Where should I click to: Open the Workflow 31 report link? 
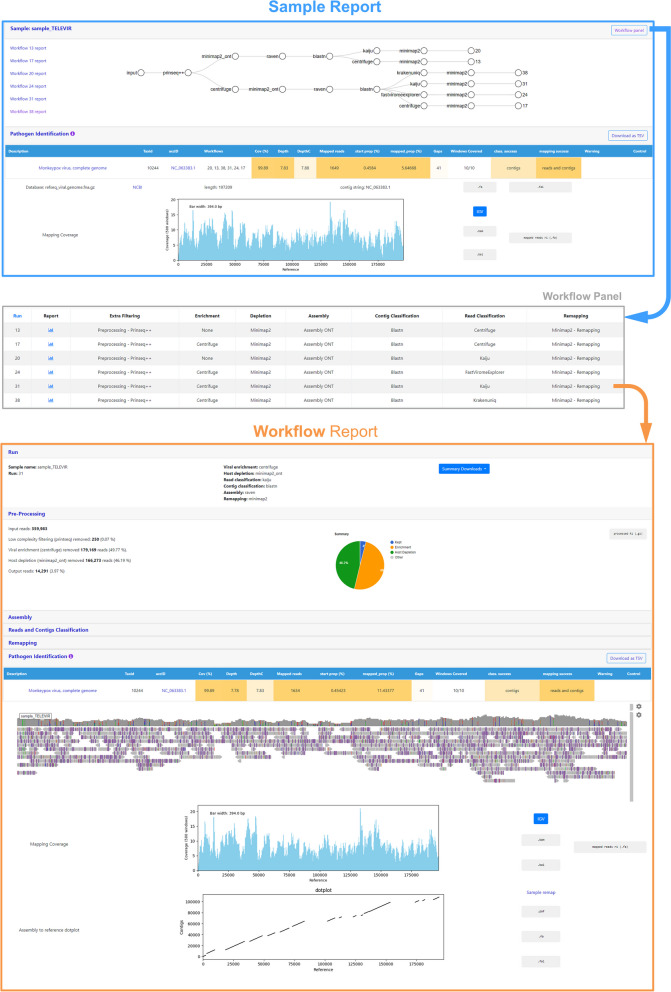coord(28,99)
